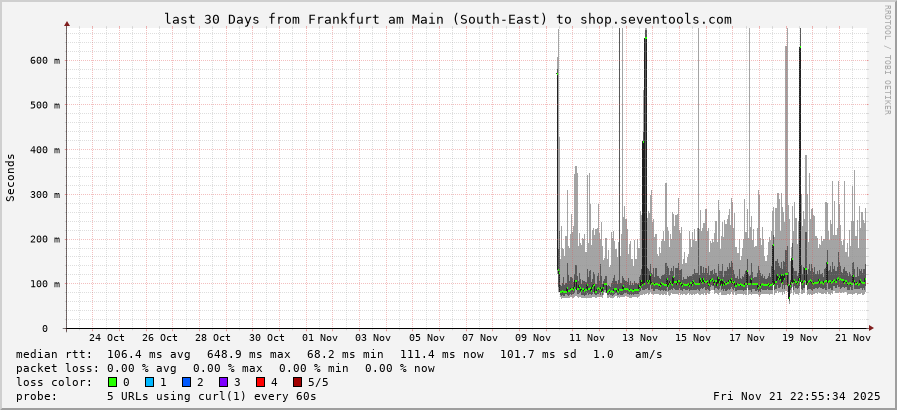Click the blue loss swatch labeled 2
The image size is (897, 410).
pos(186,382)
